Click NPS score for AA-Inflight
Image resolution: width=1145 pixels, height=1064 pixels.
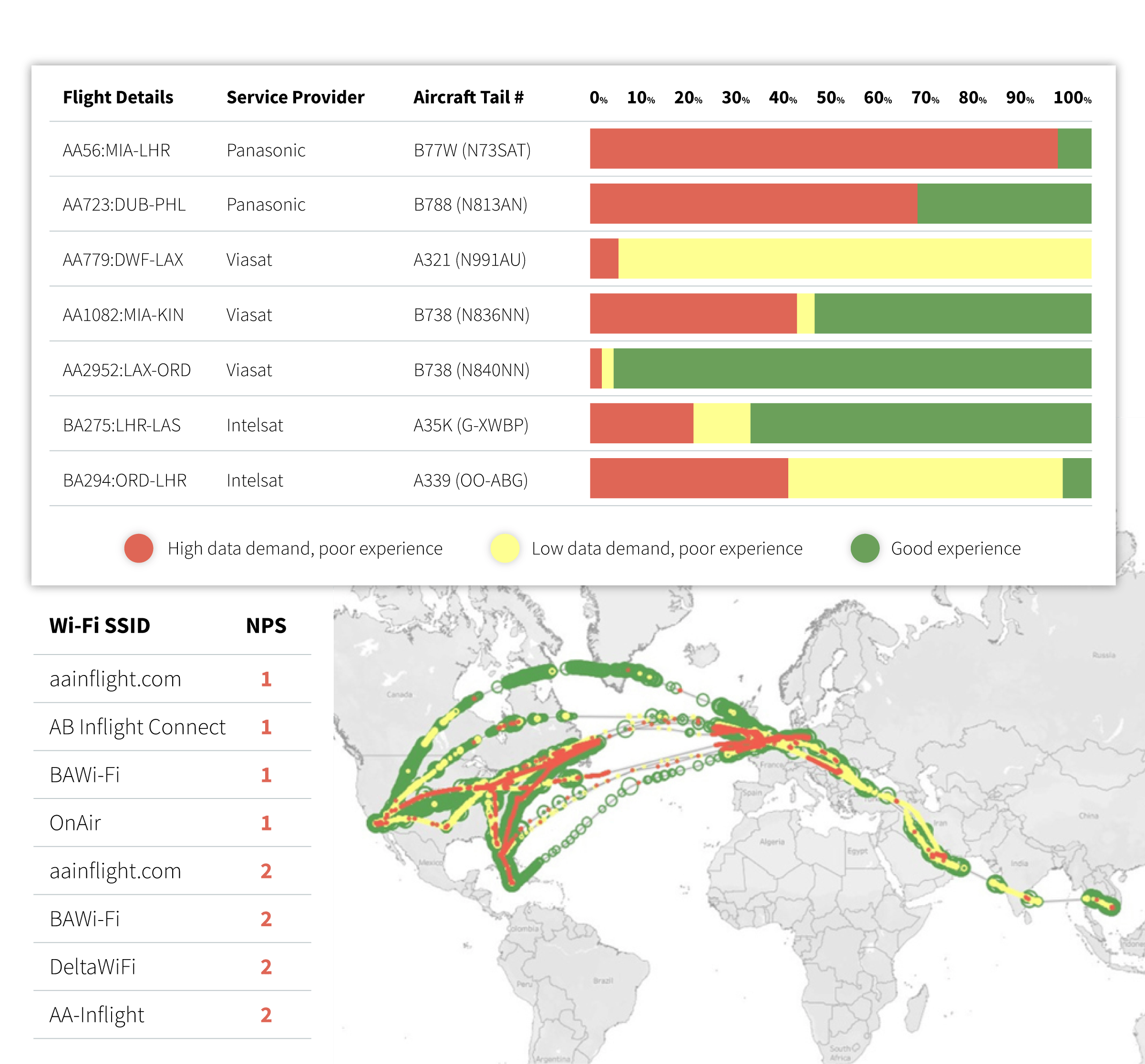(266, 1015)
